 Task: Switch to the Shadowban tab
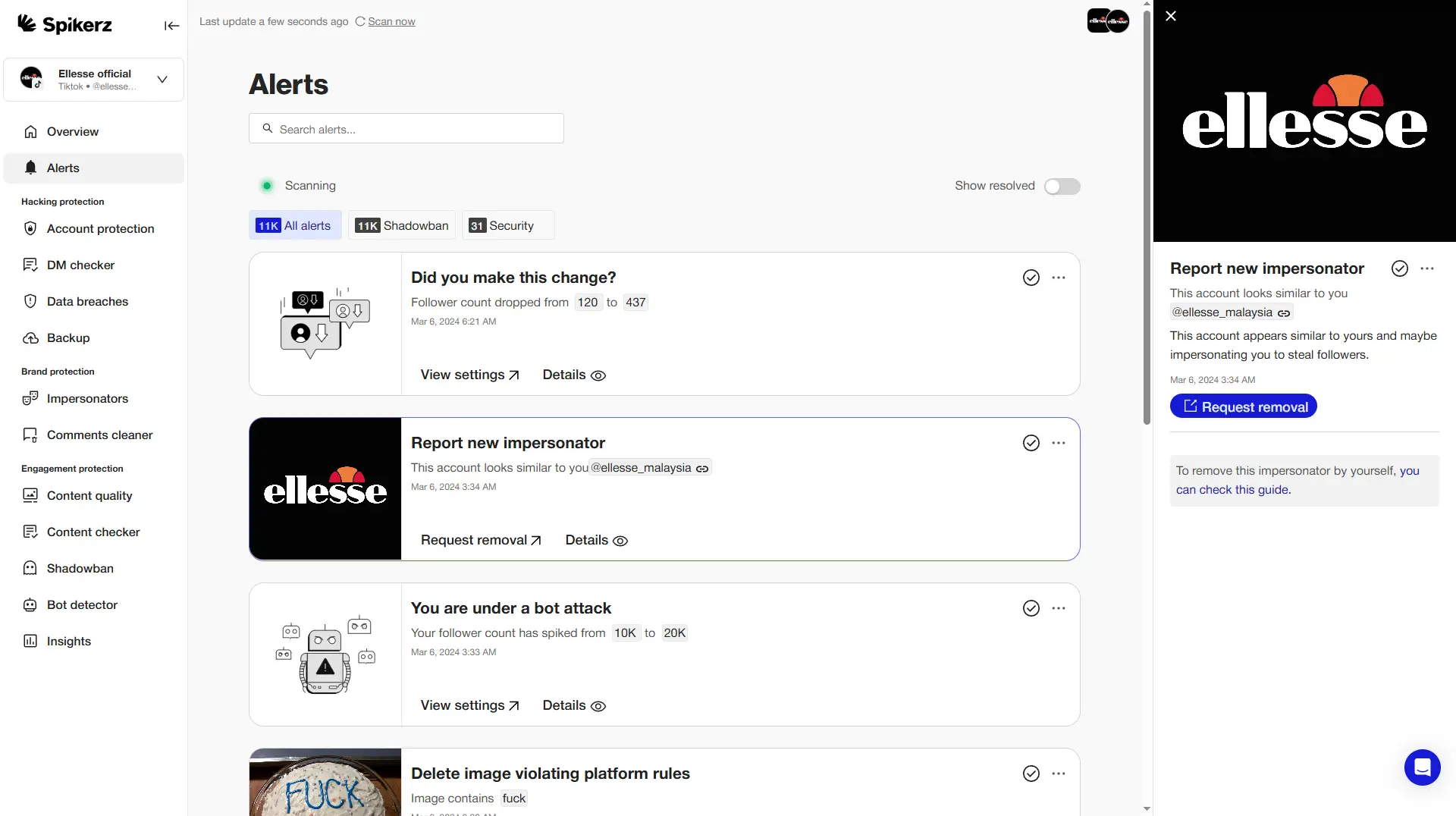(402, 226)
